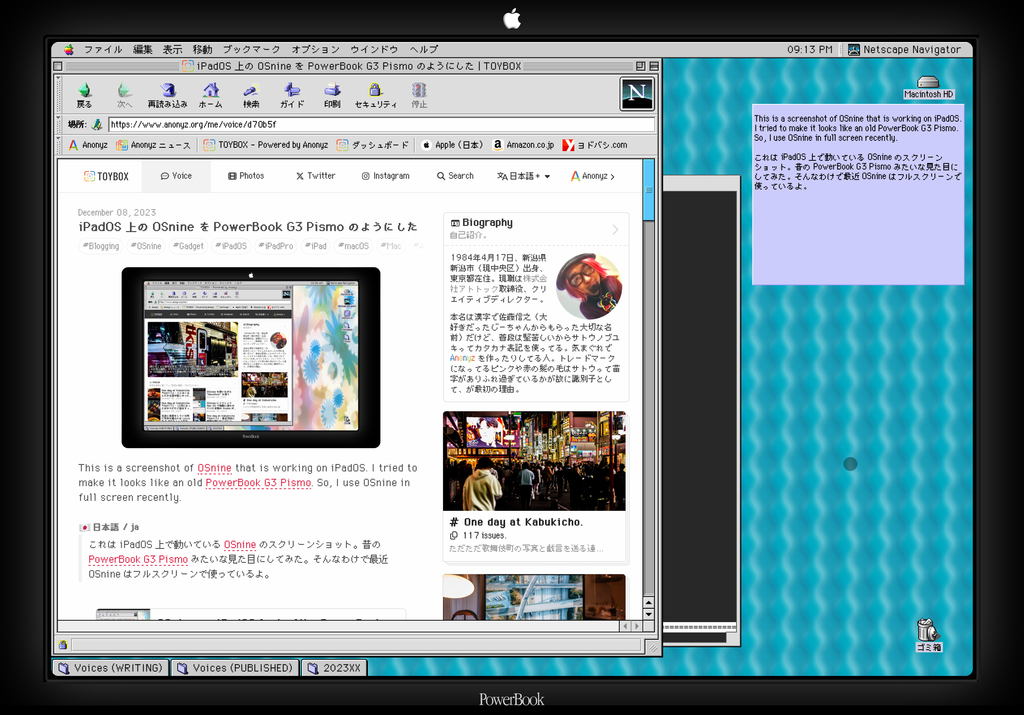Open the オプション menu

pos(315,50)
